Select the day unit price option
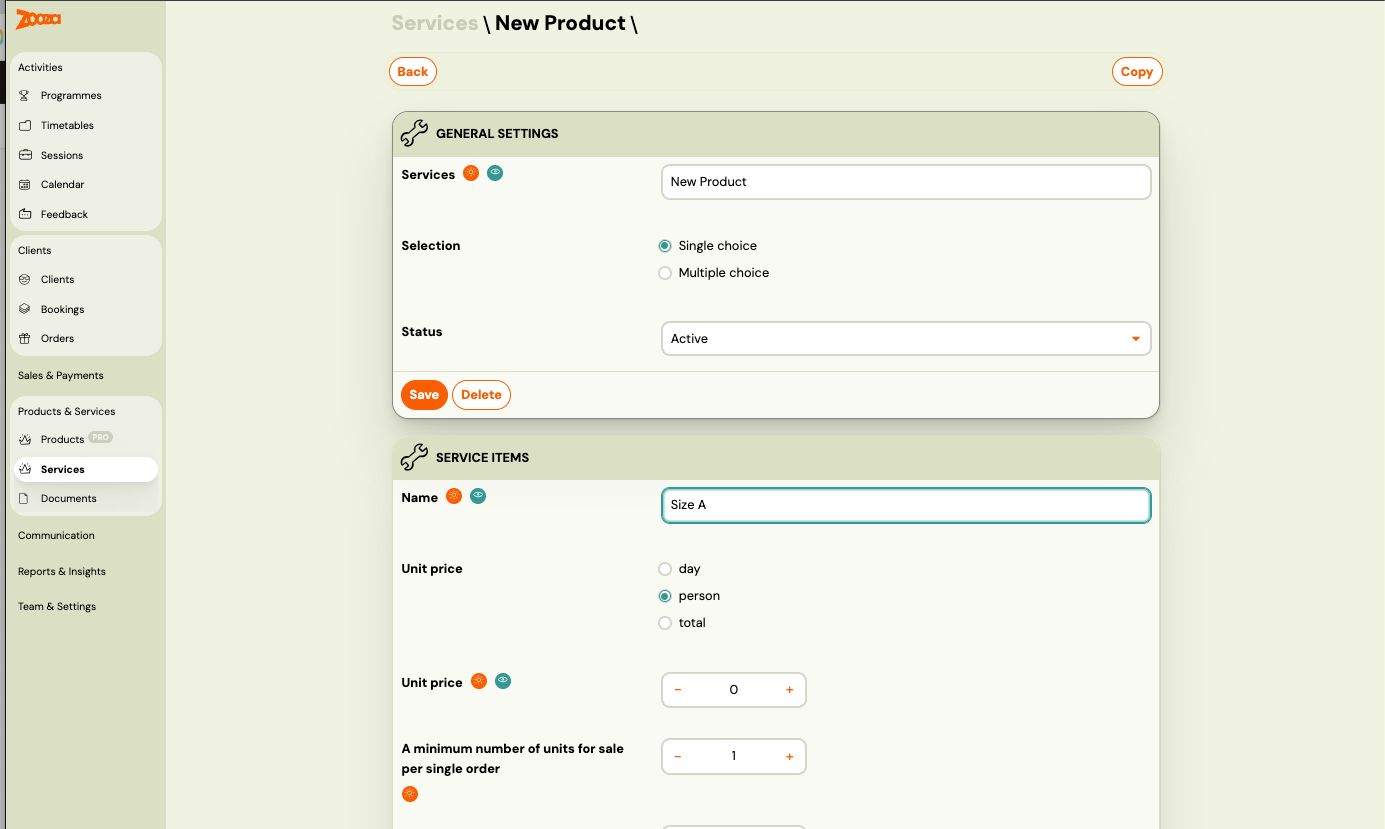Image resolution: width=1385 pixels, height=829 pixels. 665,568
